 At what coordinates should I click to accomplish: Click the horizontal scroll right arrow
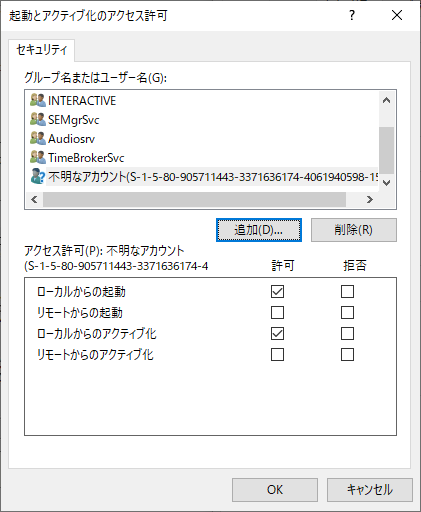(x=369, y=199)
